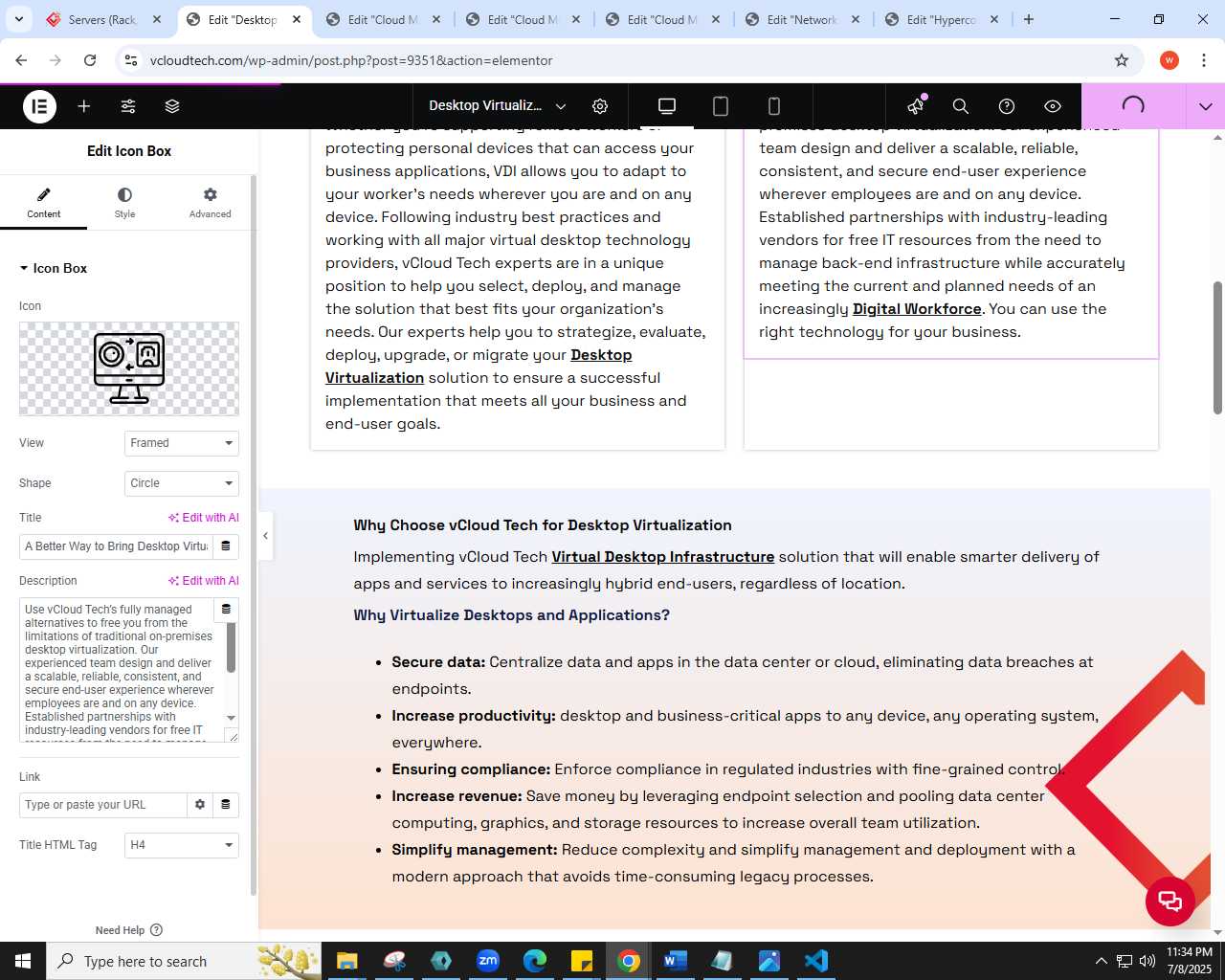Switch to Edit "Network browser tab

(804, 19)
